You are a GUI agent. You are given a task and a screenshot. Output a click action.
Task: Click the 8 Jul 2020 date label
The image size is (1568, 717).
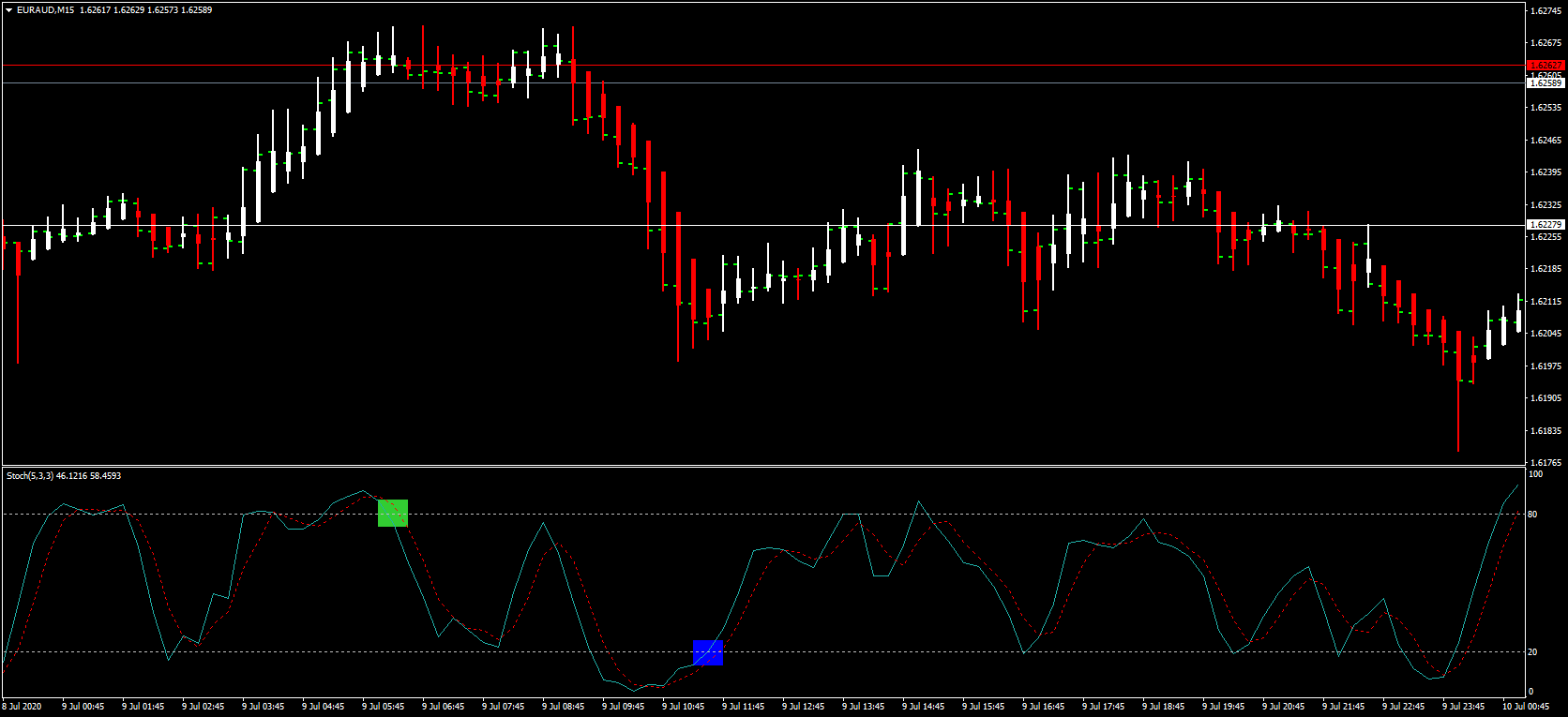click(x=22, y=707)
